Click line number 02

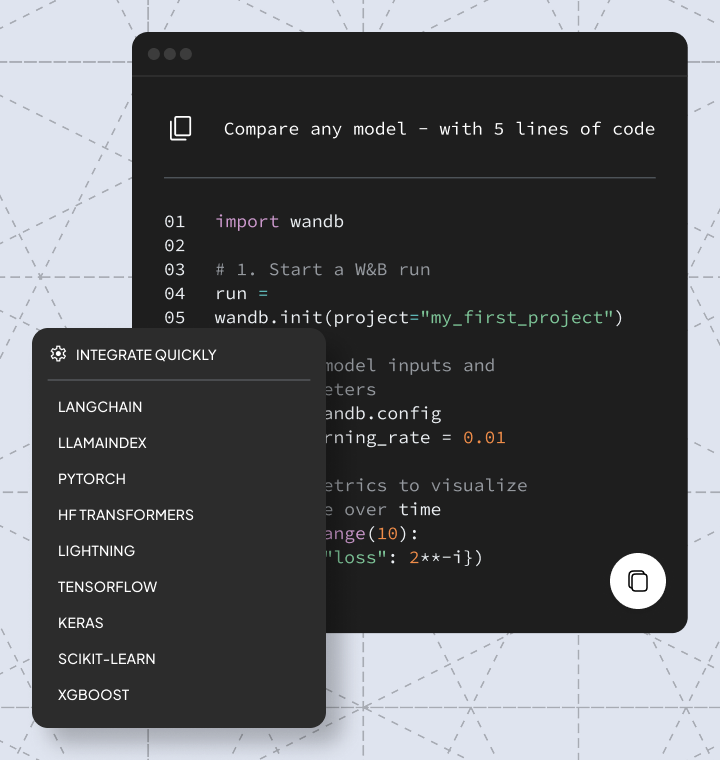click(x=175, y=246)
